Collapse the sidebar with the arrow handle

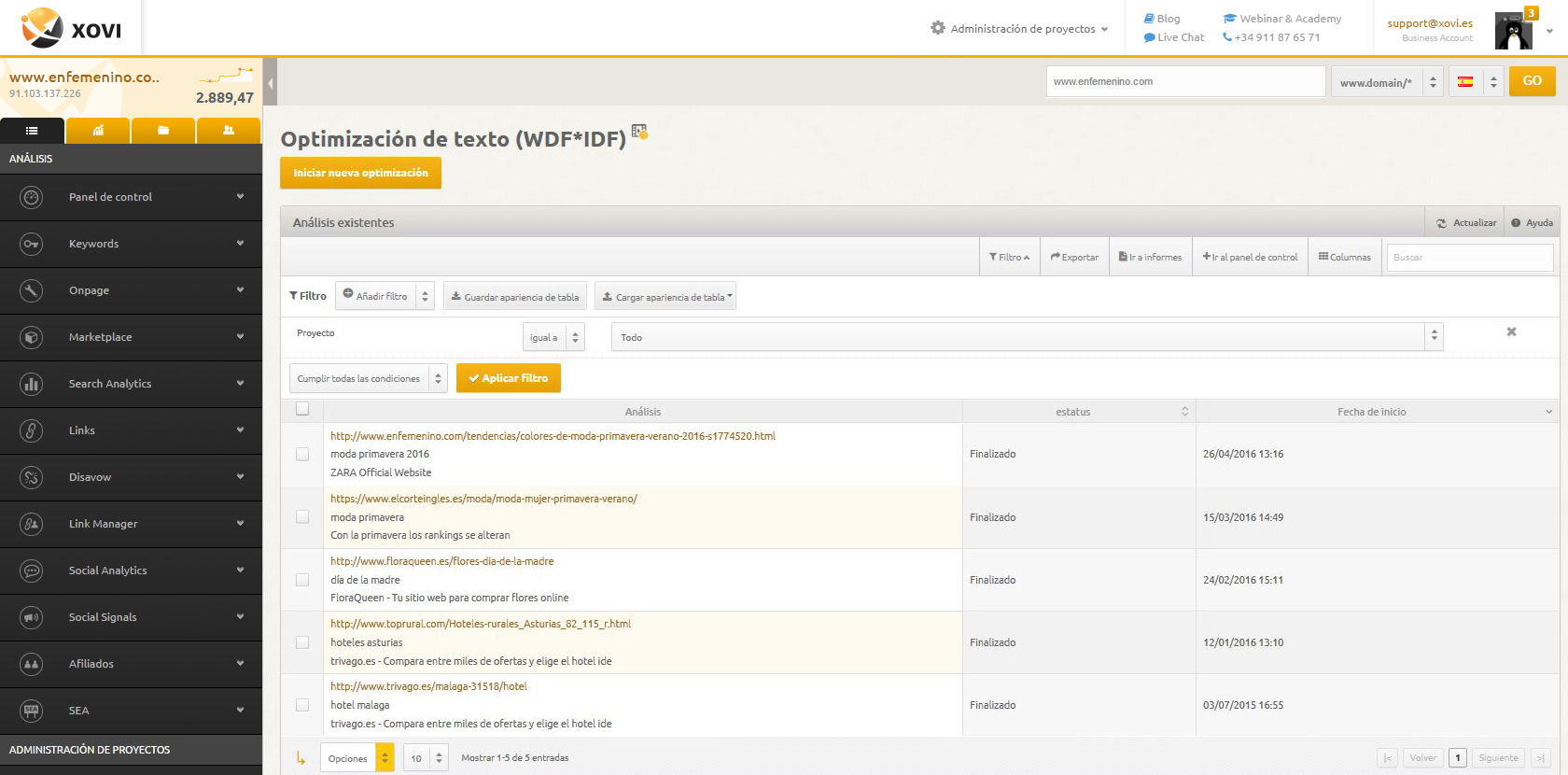tap(270, 83)
